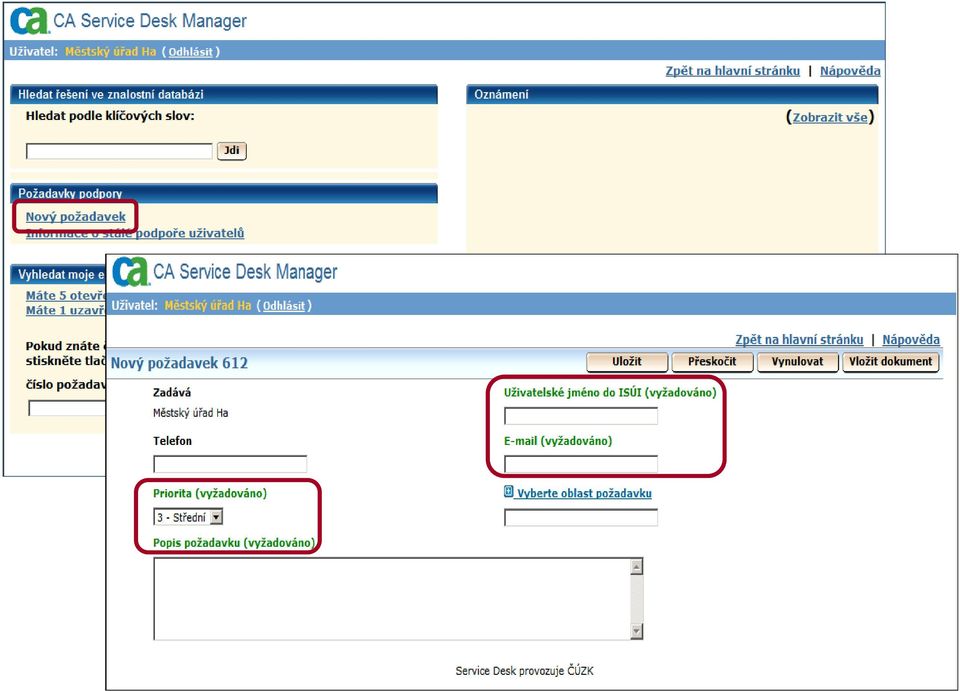Viewport: 960px width, 691px height.
Task: Click the CA logo in the front window
Action: [x=130, y=271]
